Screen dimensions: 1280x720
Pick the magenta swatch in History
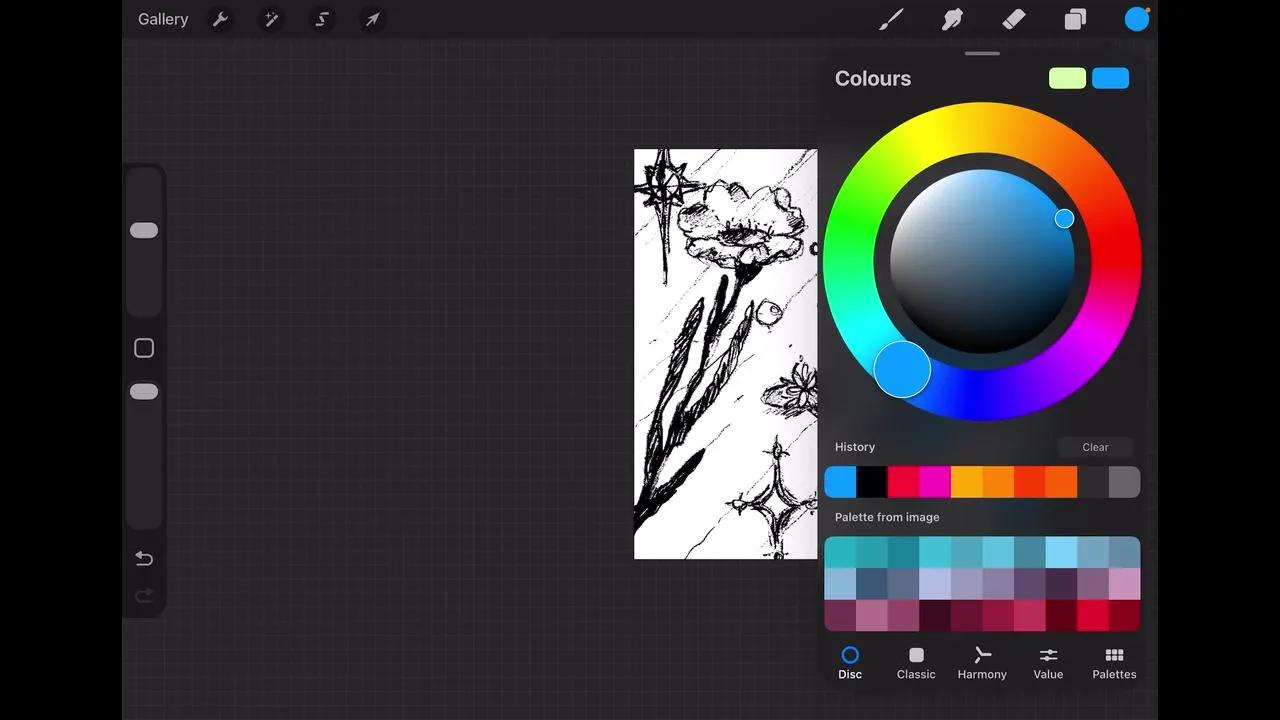pos(934,482)
